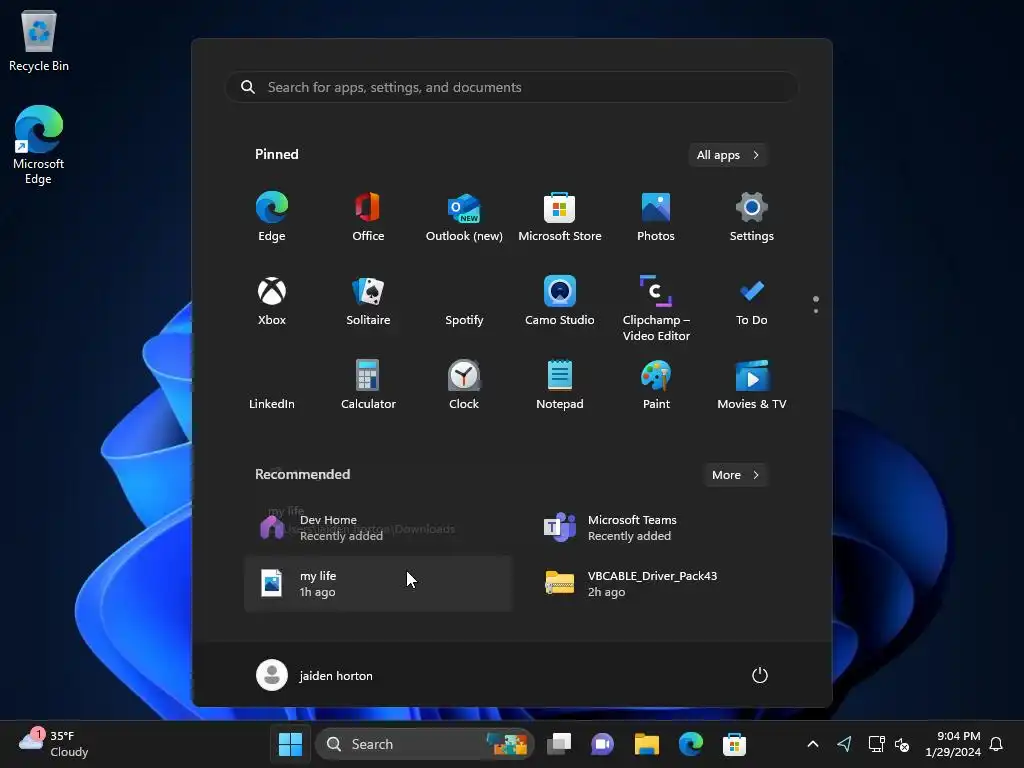This screenshot has height=768, width=1024.
Task: Open the VBCABLE_Driver_Pack43 recommended folder
Action: [665, 584]
